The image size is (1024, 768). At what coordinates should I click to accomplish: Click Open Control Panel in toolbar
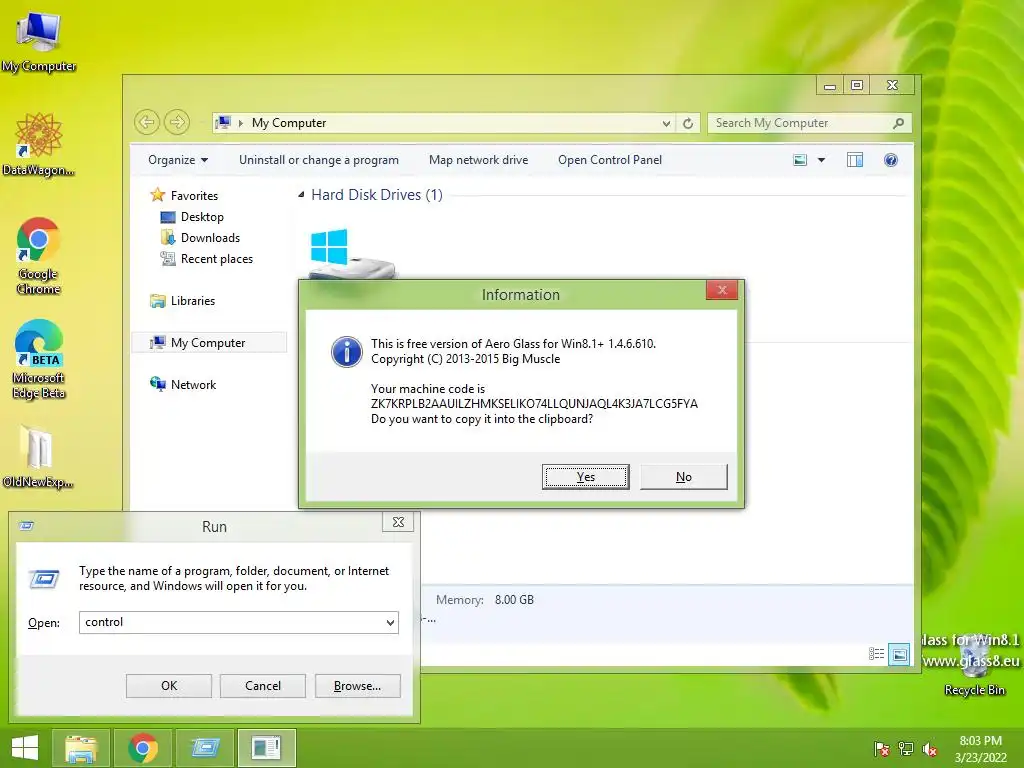coord(610,160)
